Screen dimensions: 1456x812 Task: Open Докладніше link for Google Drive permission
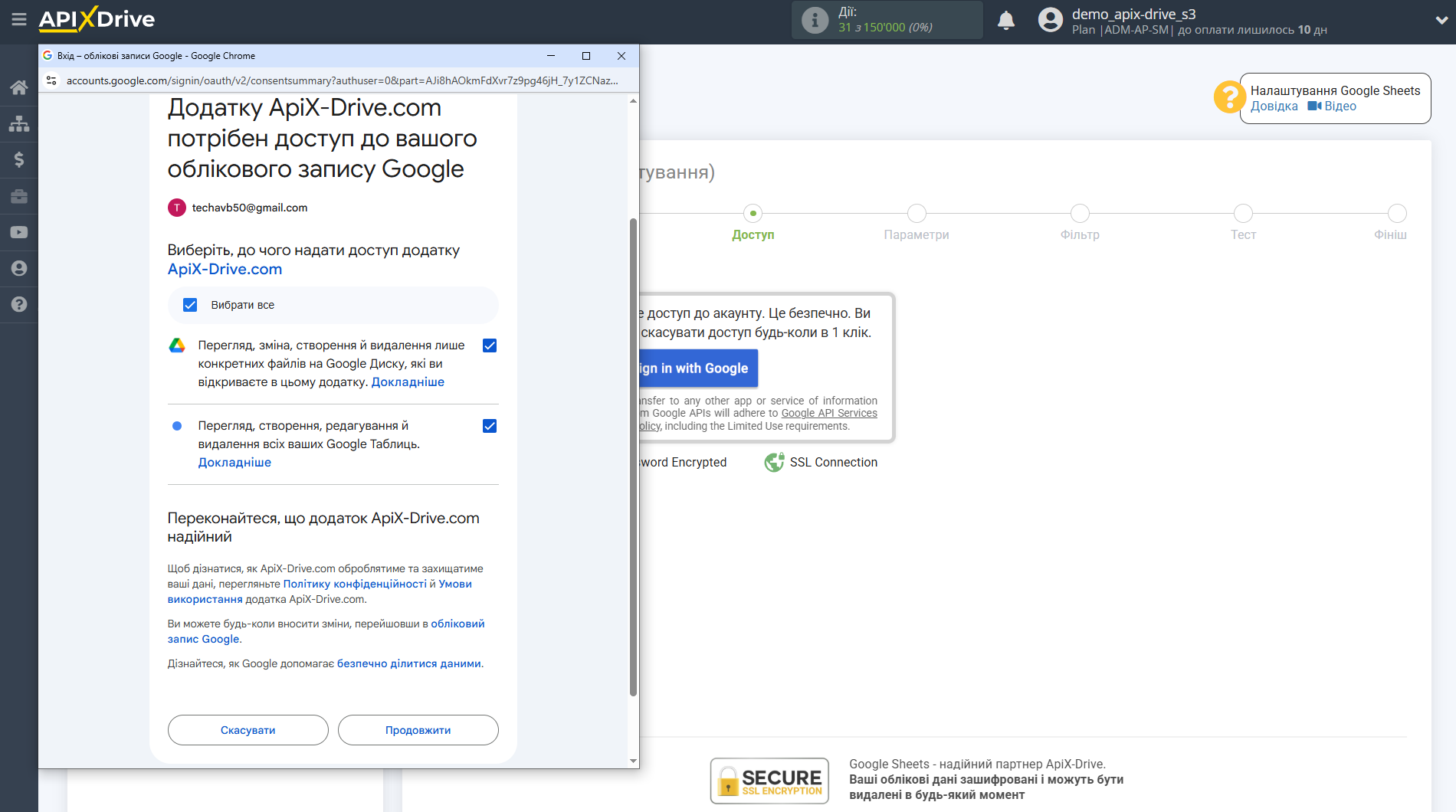point(408,382)
